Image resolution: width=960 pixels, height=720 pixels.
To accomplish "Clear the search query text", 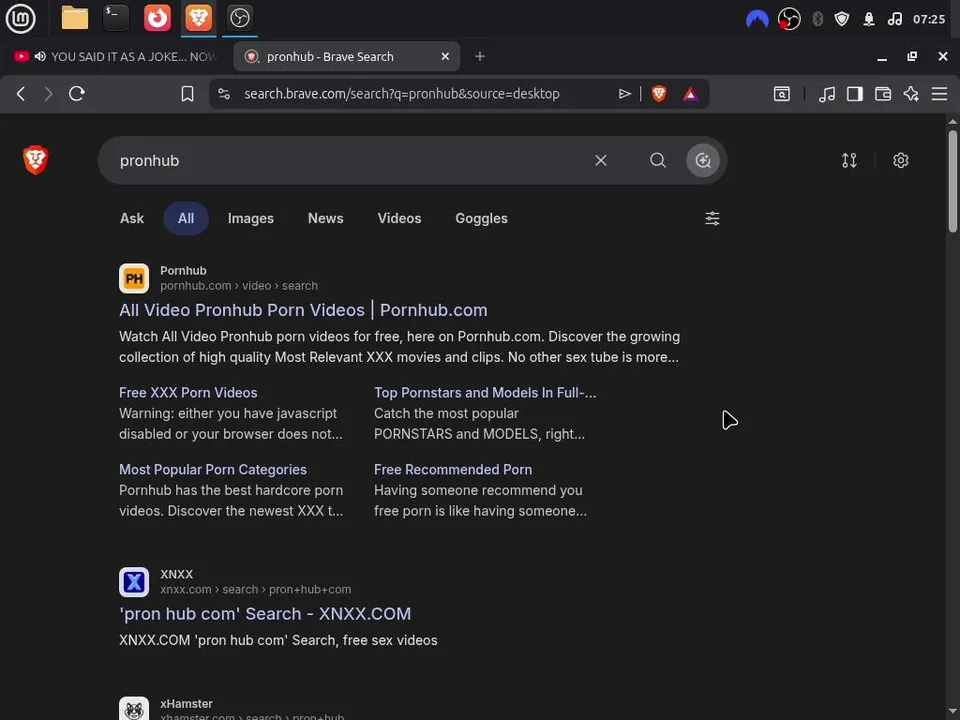I will click(601, 160).
